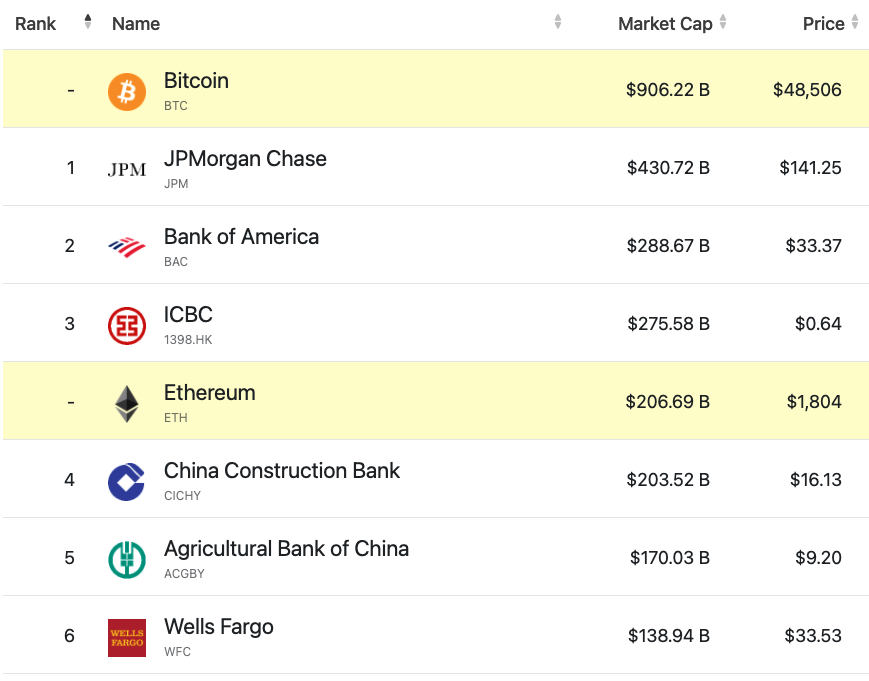Viewport: 869px width, 681px height.
Task: Click the Wells Fargo red logo
Action: click(x=127, y=638)
